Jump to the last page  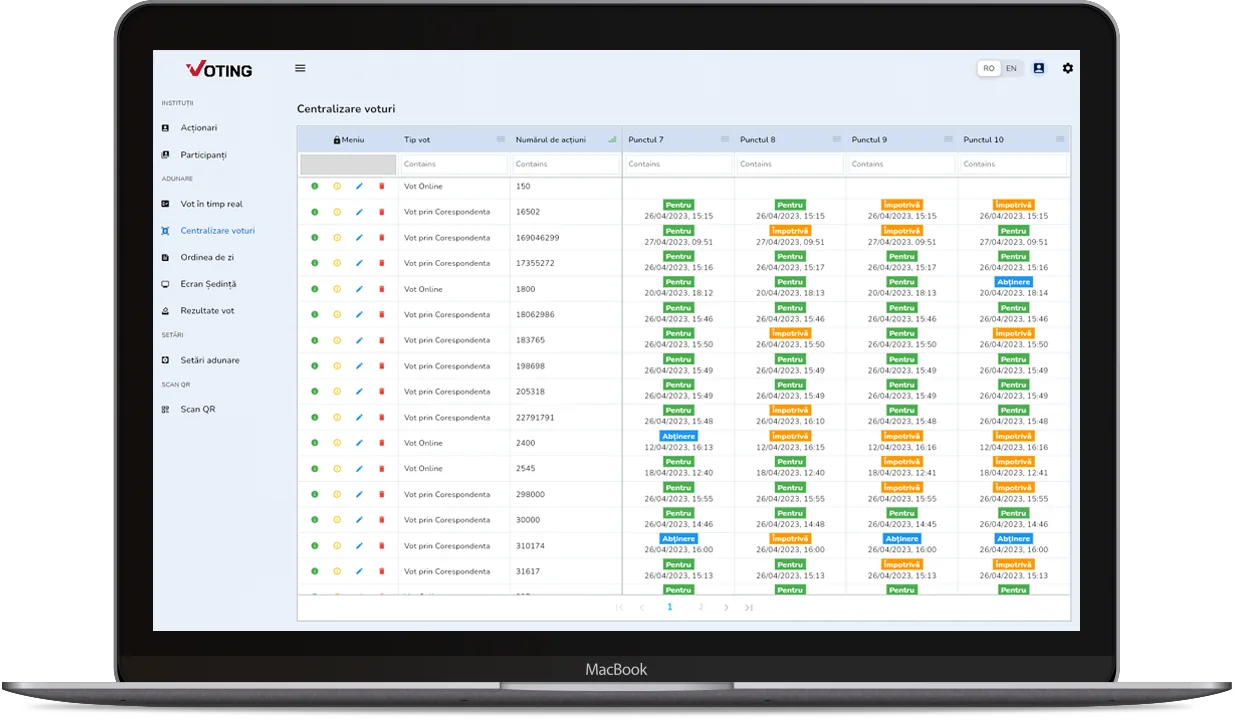pyautogui.click(x=749, y=607)
